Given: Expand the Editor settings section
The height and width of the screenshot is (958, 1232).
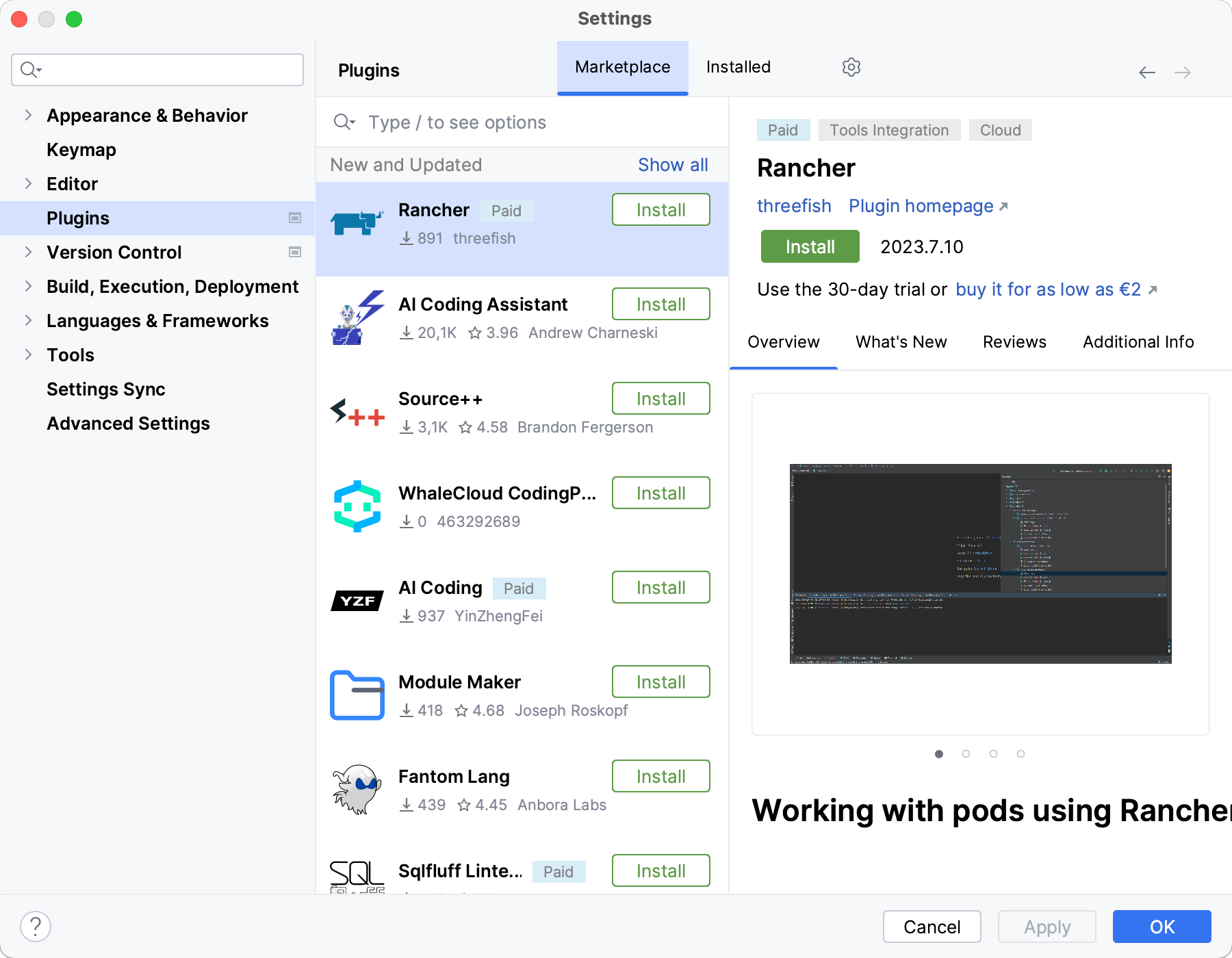Looking at the screenshot, I should pos(28,184).
